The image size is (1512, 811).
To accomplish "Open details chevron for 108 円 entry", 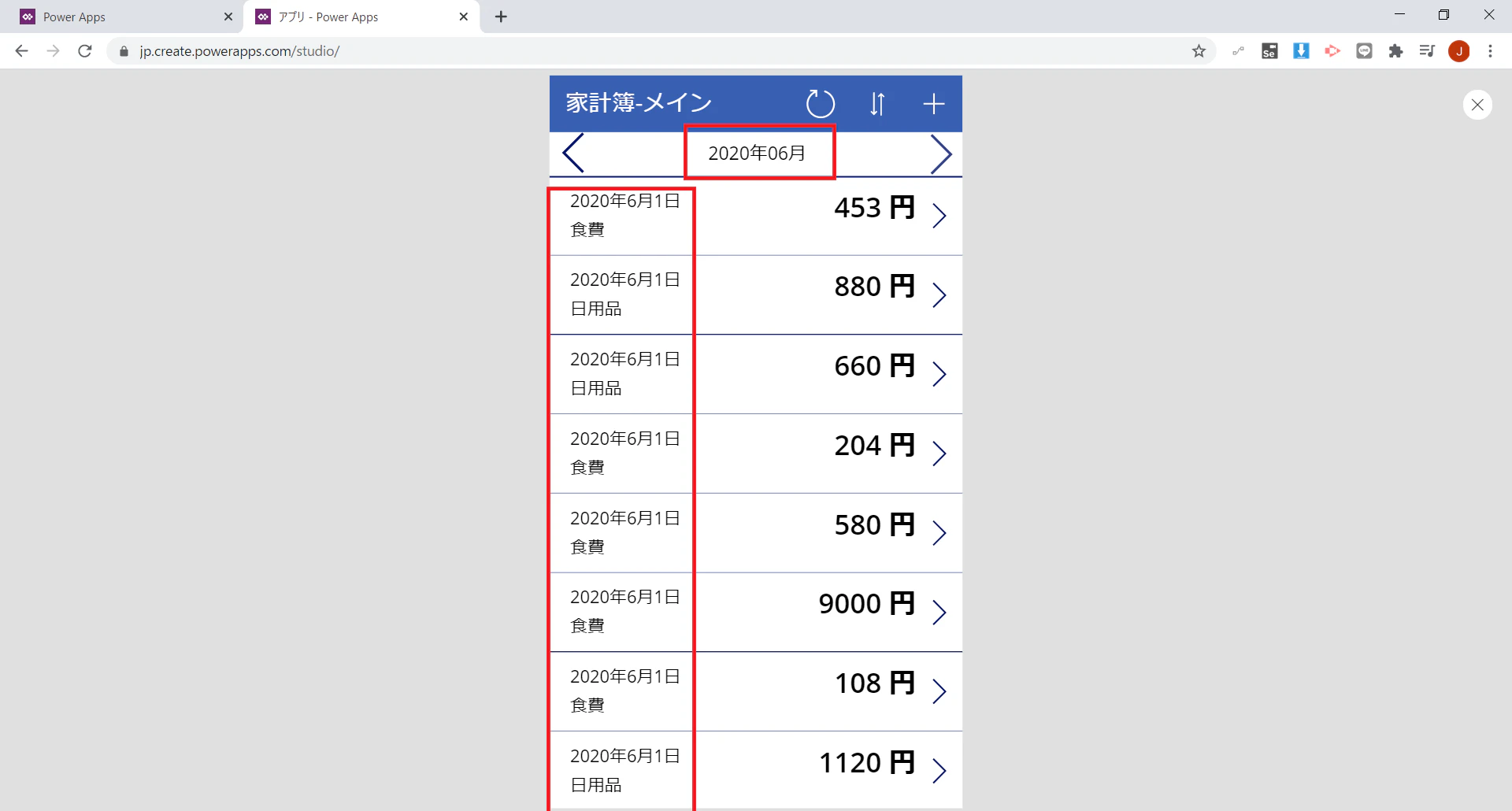I will 939,691.
